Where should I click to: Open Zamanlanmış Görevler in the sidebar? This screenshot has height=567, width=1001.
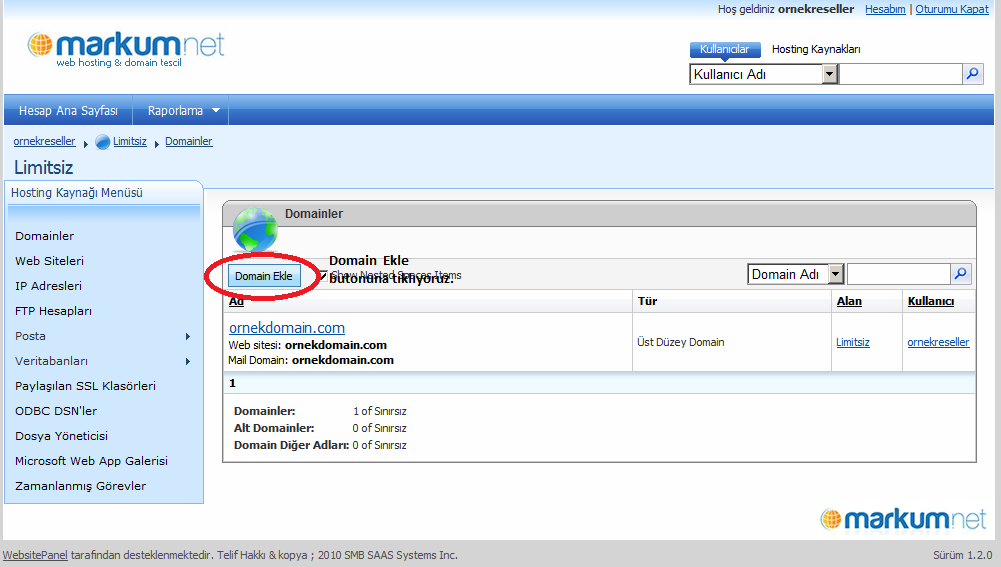point(80,486)
